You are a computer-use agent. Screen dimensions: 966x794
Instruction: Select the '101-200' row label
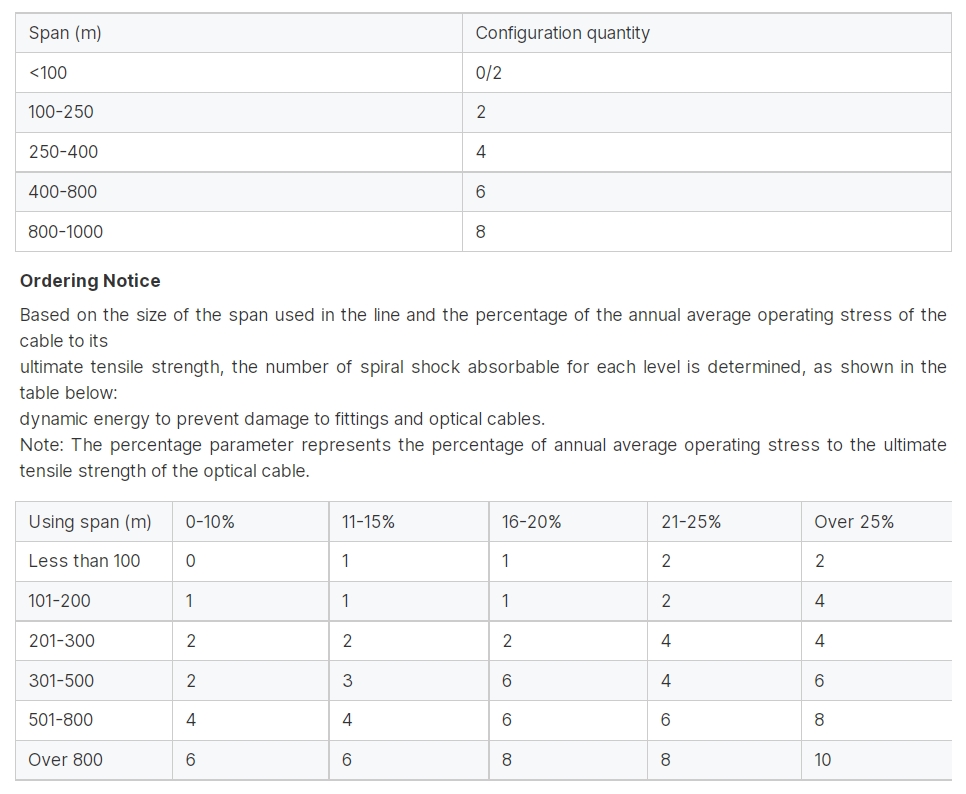[x=94, y=601]
